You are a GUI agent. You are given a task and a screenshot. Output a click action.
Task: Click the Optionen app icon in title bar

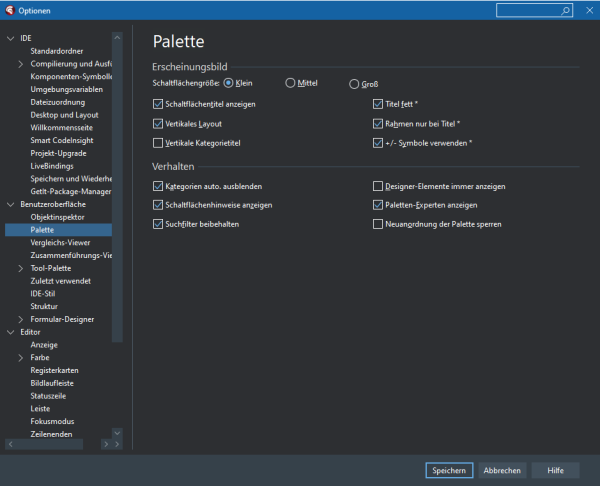(9, 10)
